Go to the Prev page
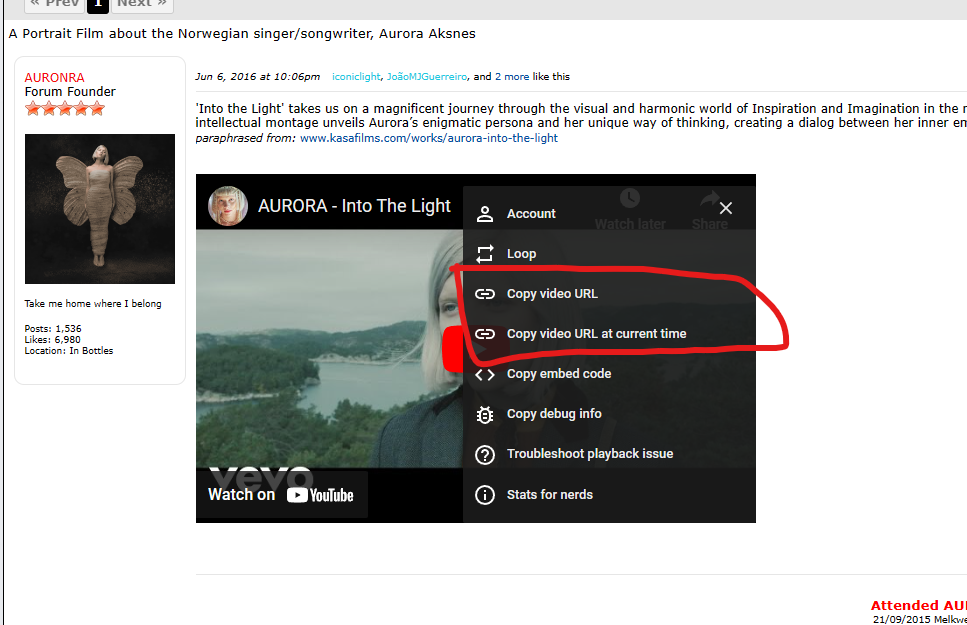The image size is (967, 625). 55,4
